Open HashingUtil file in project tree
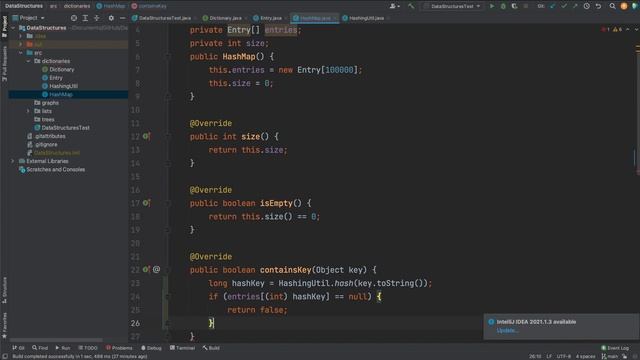The image size is (640, 360). 63,86
